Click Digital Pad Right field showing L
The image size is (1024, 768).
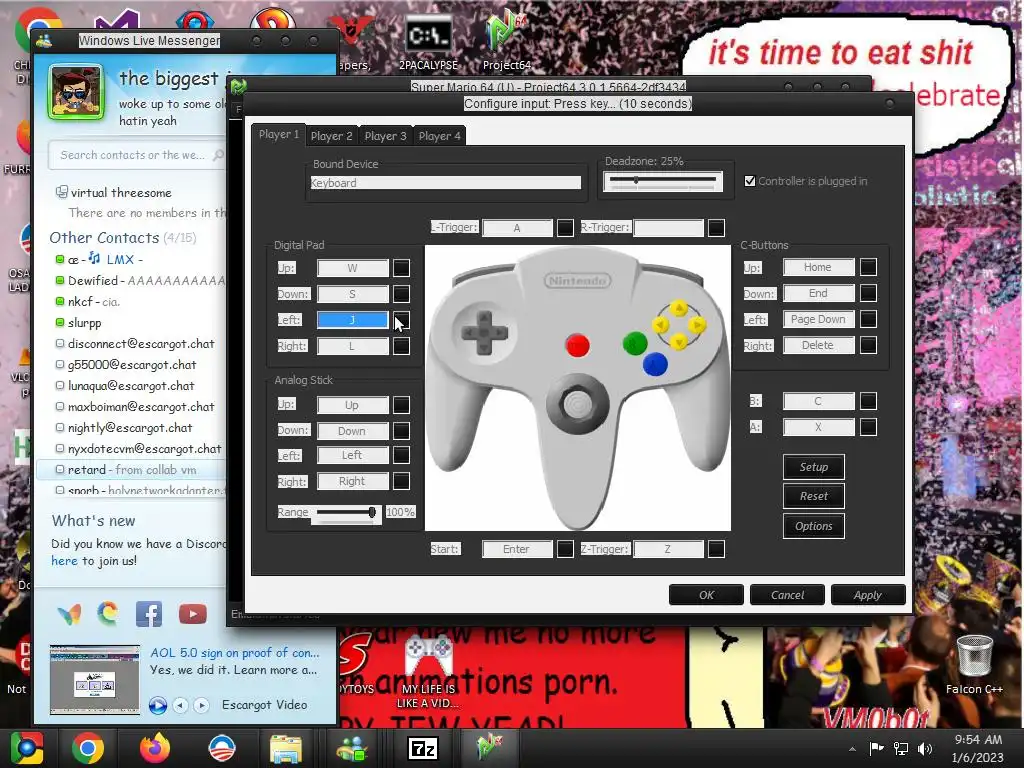[353, 346]
